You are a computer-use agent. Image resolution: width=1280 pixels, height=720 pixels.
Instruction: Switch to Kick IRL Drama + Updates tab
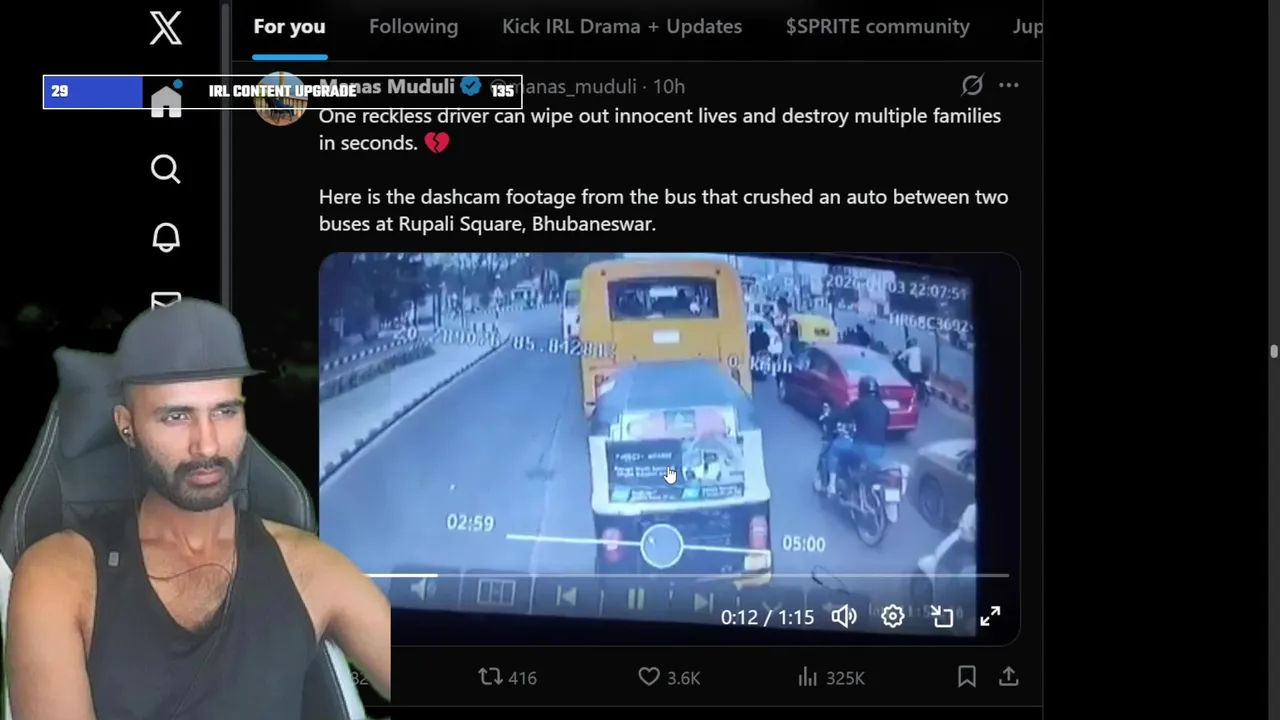622,27
